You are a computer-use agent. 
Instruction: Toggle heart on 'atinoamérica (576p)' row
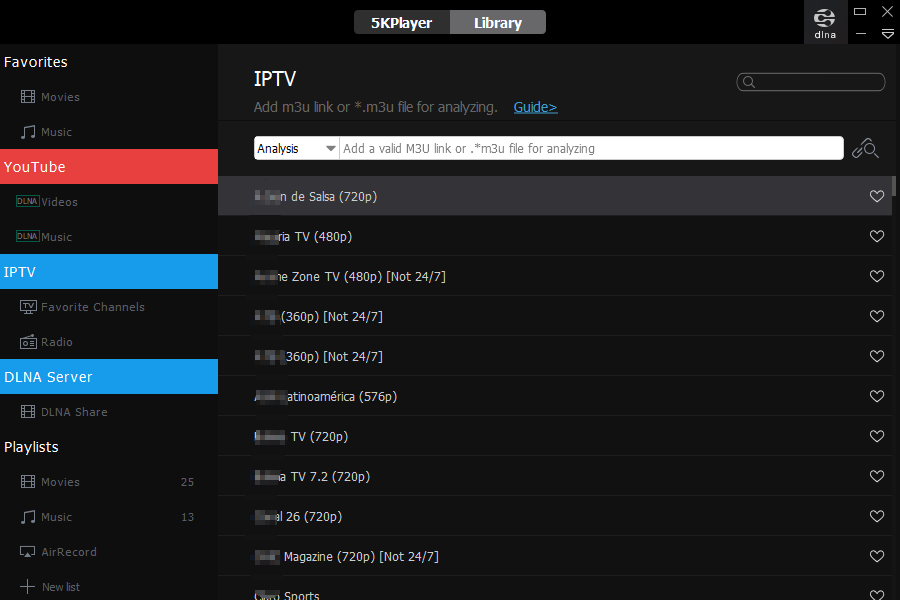click(876, 396)
